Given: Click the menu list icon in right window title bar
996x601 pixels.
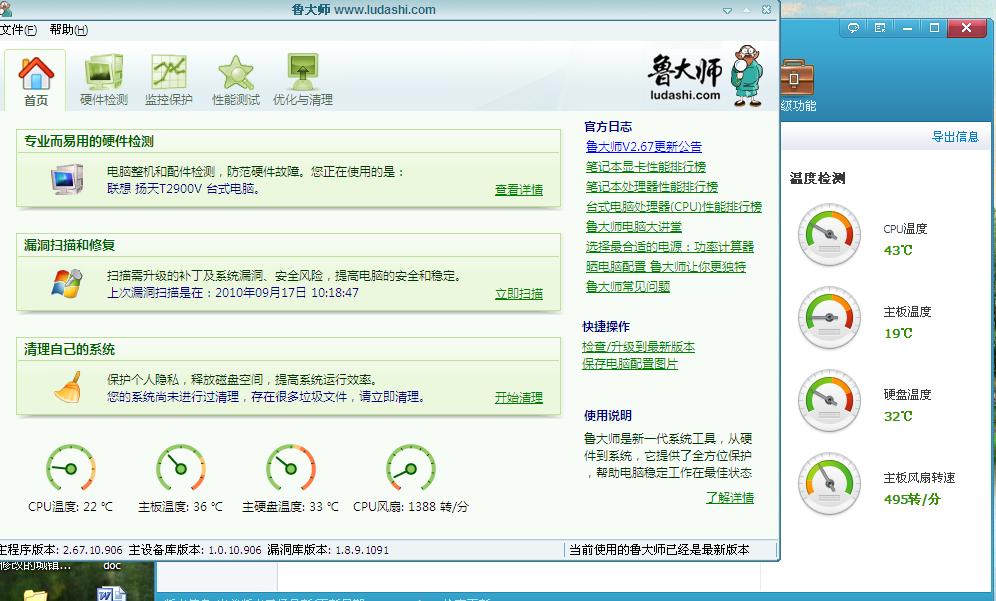Looking at the screenshot, I should pos(880,28).
